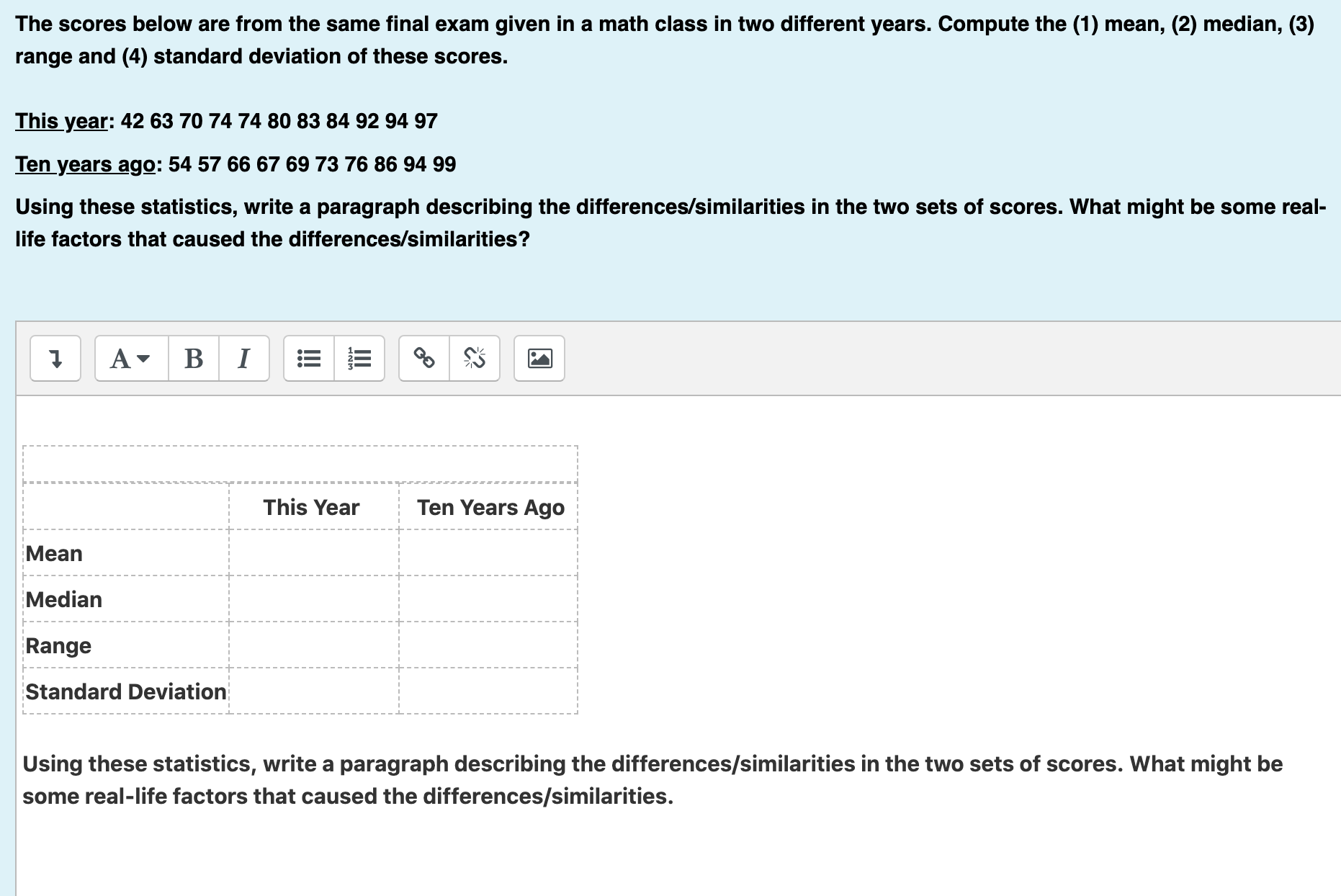1341x896 pixels.
Task: Click the Ten Years Ago column header
Action: point(490,507)
